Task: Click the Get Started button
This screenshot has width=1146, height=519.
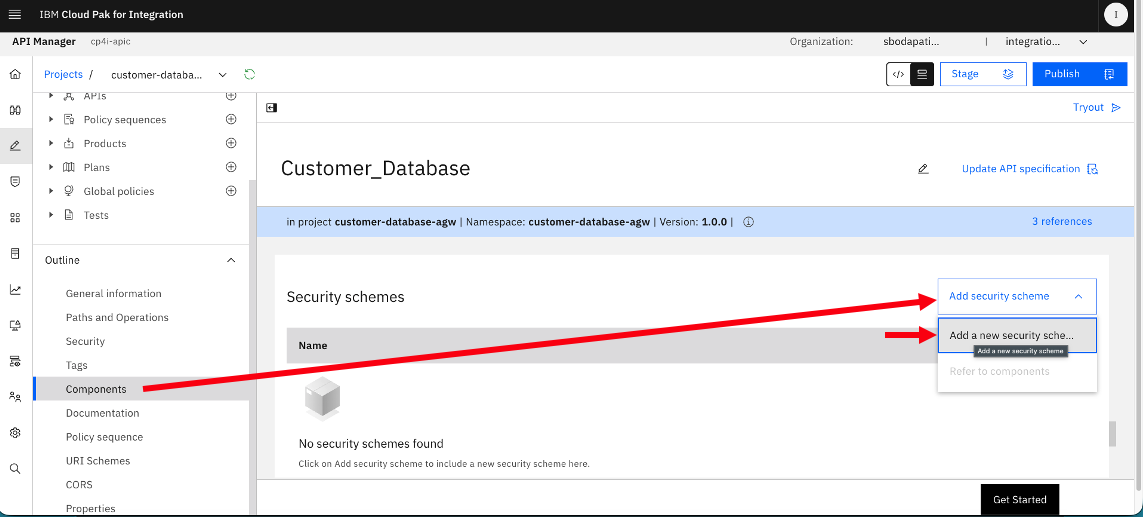Action: (x=1020, y=500)
